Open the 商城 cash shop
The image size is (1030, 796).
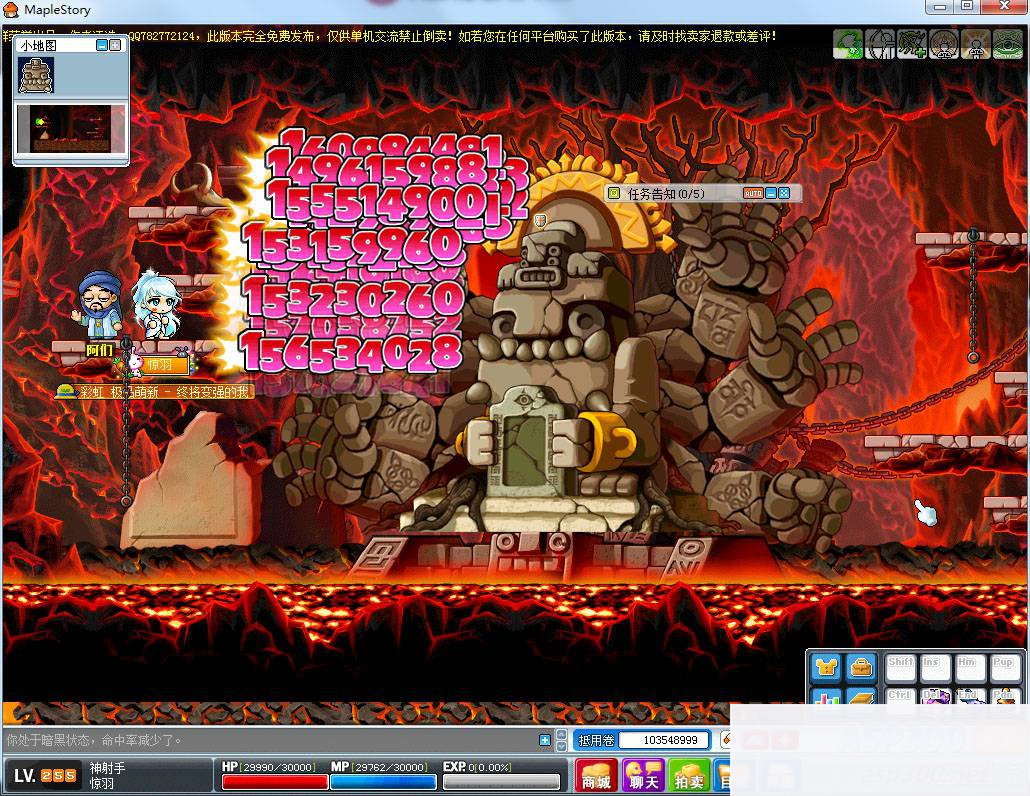click(x=596, y=776)
